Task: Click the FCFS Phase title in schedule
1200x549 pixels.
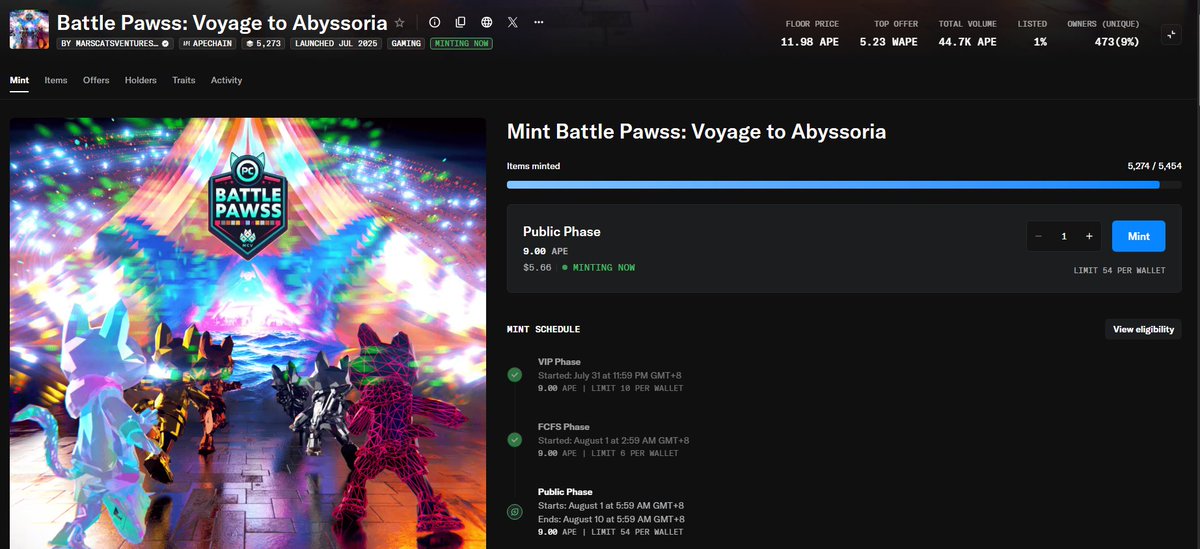Action: (x=564, y=427)
